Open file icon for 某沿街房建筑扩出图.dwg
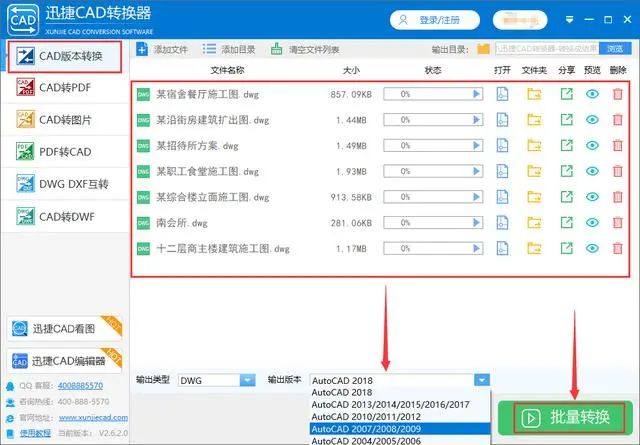The height and width of the screenshot is (445, 640). [502, 120]
